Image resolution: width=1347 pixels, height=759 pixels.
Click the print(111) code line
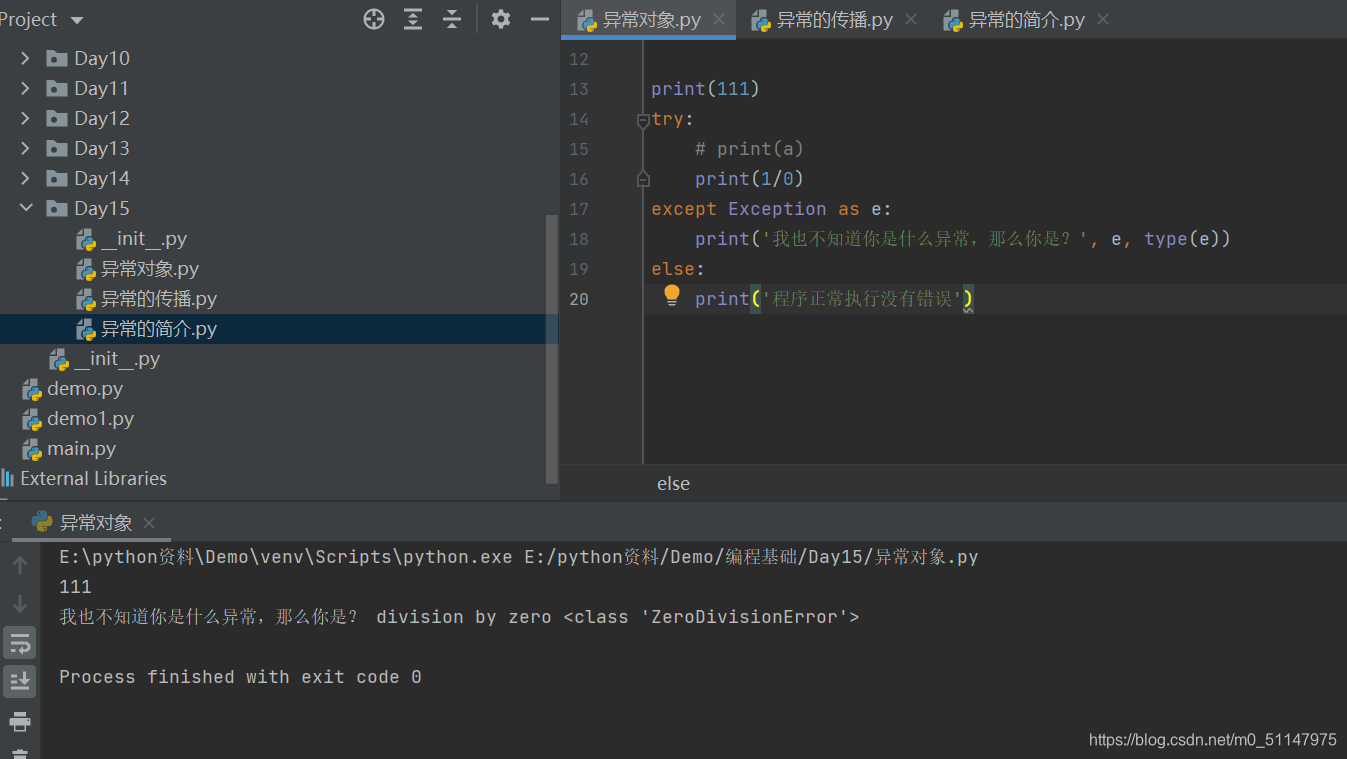pos(705,89)
